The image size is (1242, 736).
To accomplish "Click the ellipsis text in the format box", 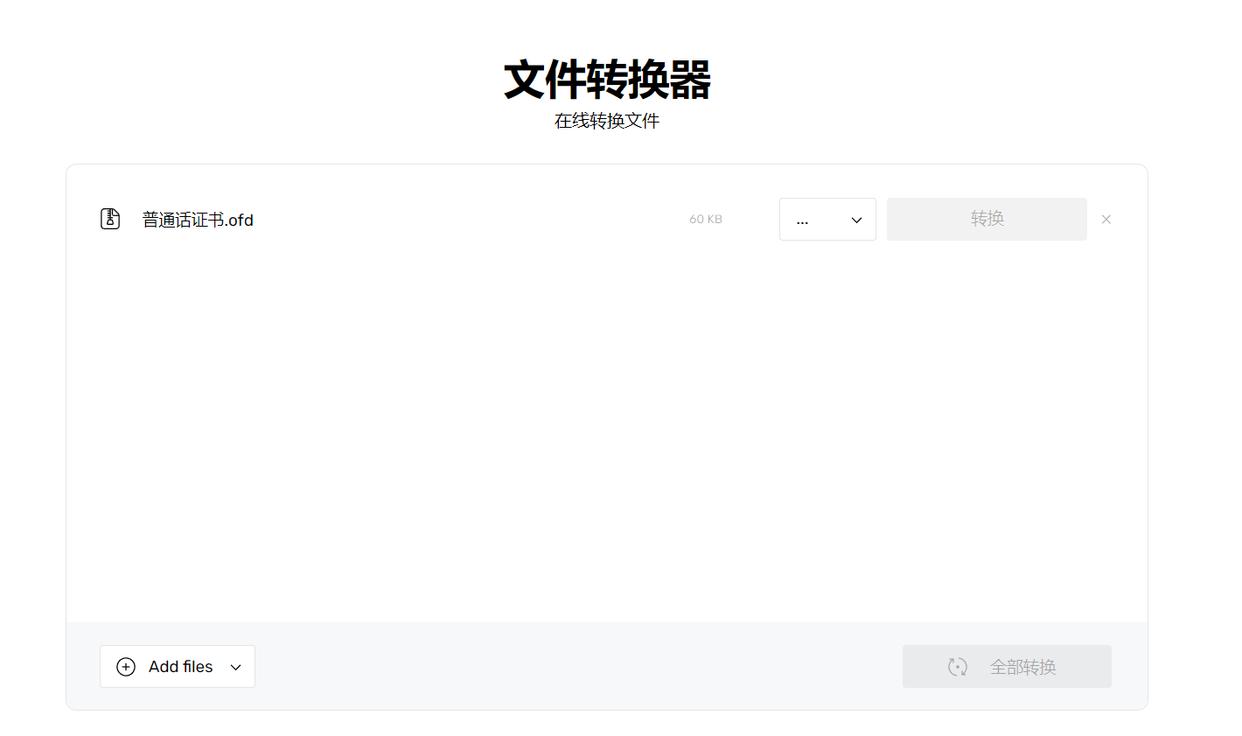I will pyautogui.click(x=802, y=220).
